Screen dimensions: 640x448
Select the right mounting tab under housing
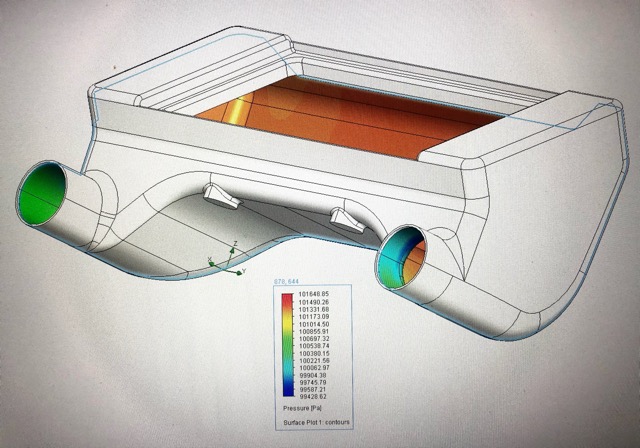click(x=346, y=219)
